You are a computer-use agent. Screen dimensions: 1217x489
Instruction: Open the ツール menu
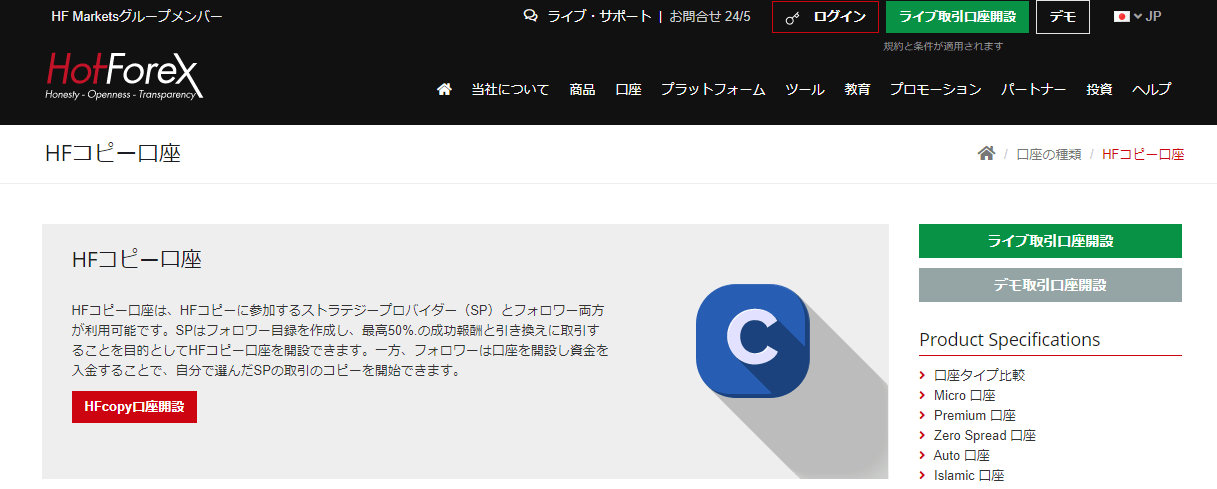coord(805,89)
